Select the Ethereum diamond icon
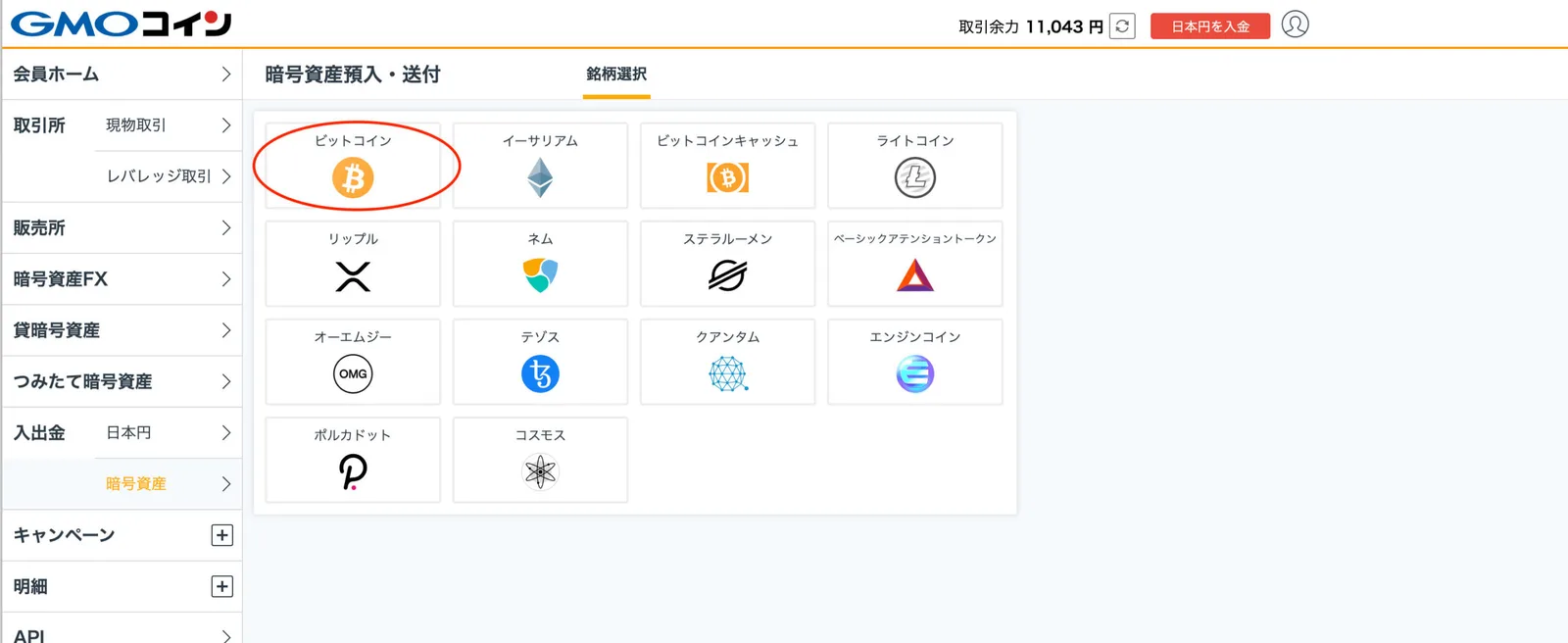This screenshot has height=643, width=1568. point(540,178)
